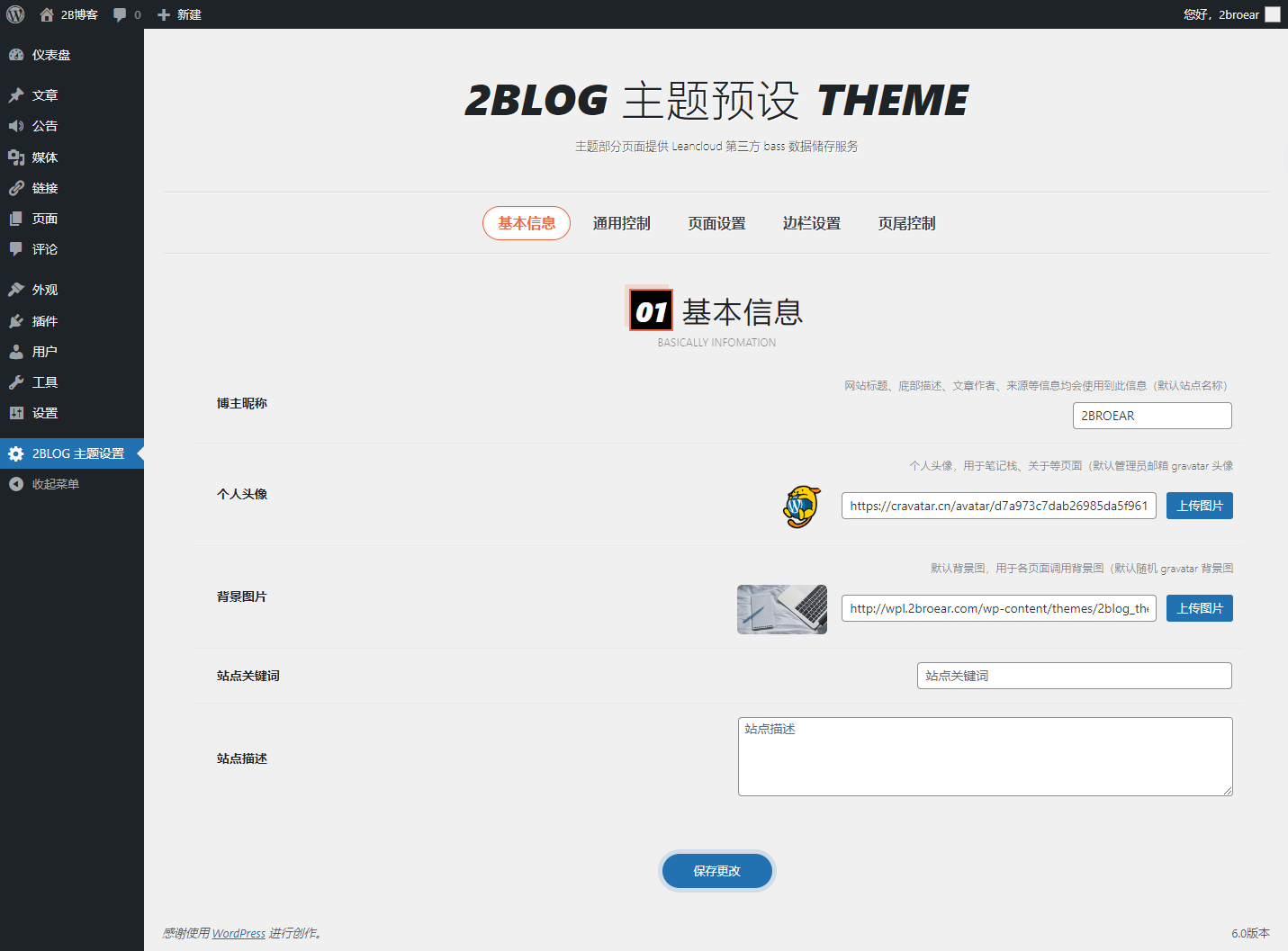Image resolution: width=1288 pixels, height=951 pixels.
Task: Open the 外观 appearance menu
Action: coord(72,290)
